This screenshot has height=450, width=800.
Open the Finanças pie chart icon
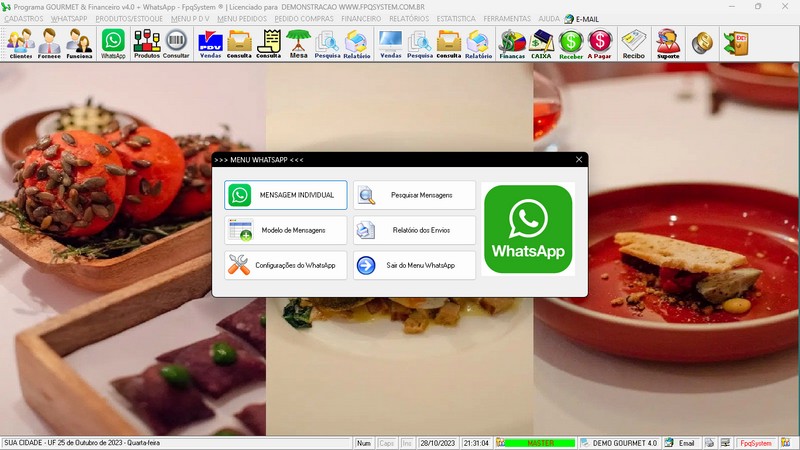(512, 44)
